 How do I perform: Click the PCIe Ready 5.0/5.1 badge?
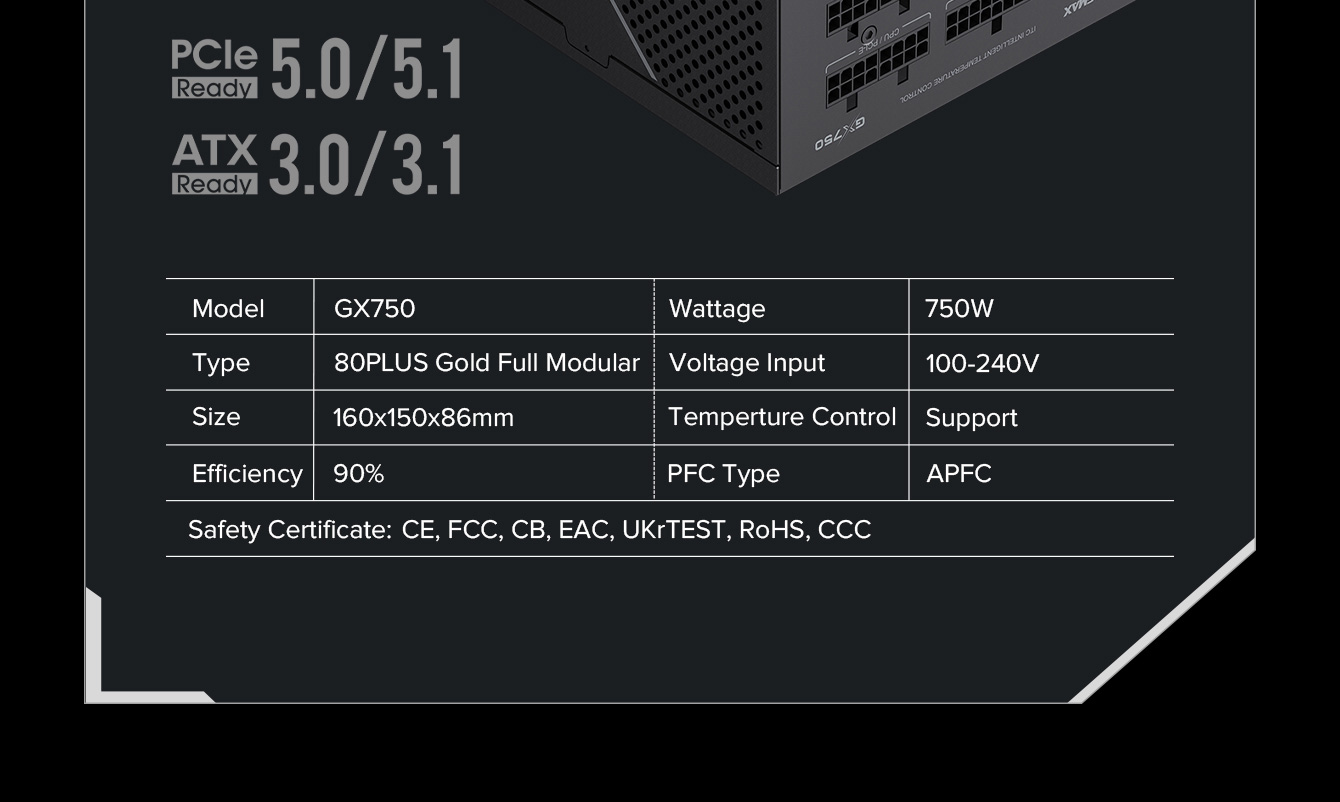(x=316, y=70)
